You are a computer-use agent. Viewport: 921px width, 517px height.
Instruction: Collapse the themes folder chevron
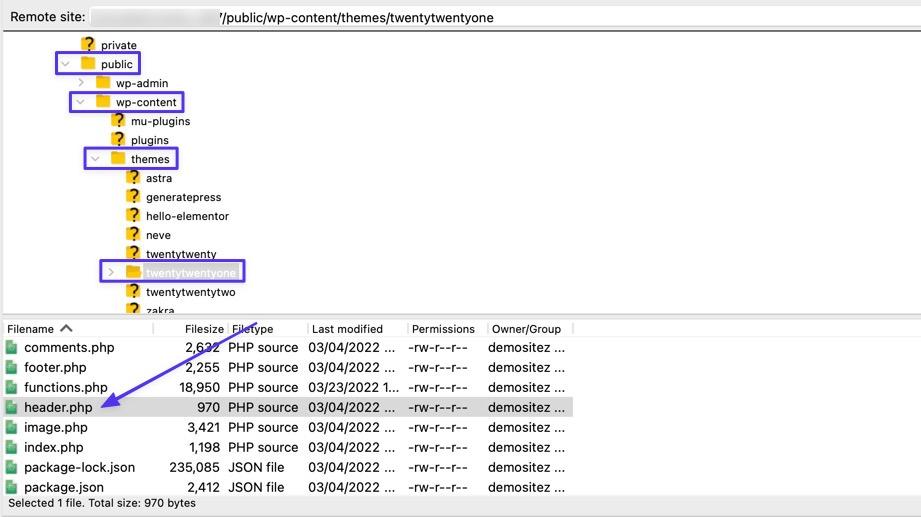(96, 159)
